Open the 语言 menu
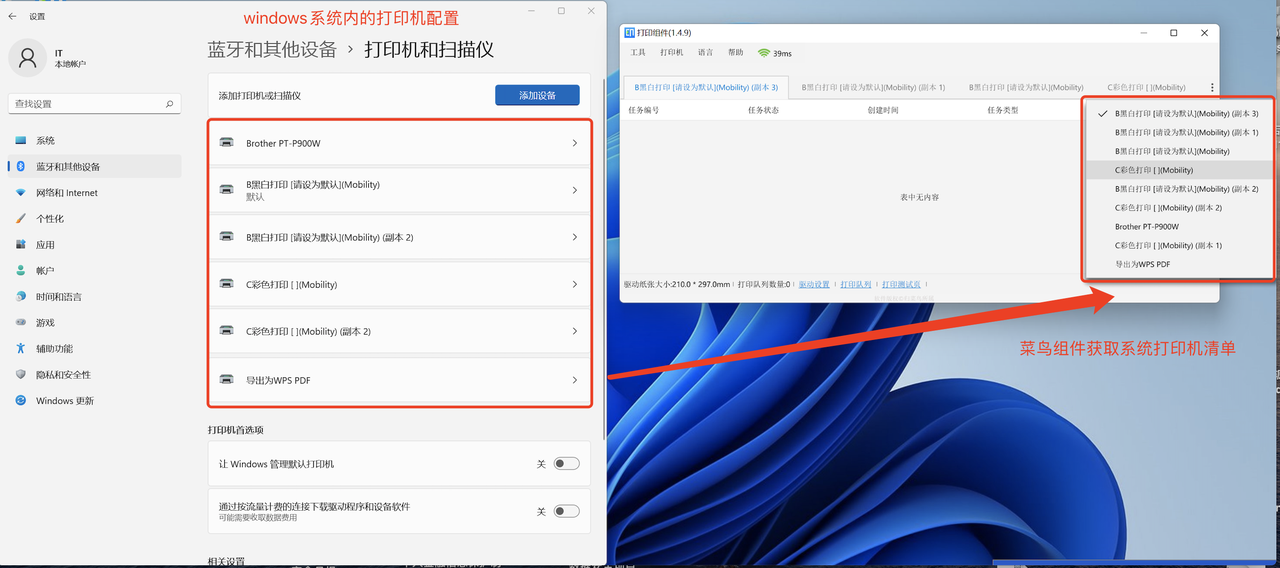The image size is (1280, 568). [706, 53]
